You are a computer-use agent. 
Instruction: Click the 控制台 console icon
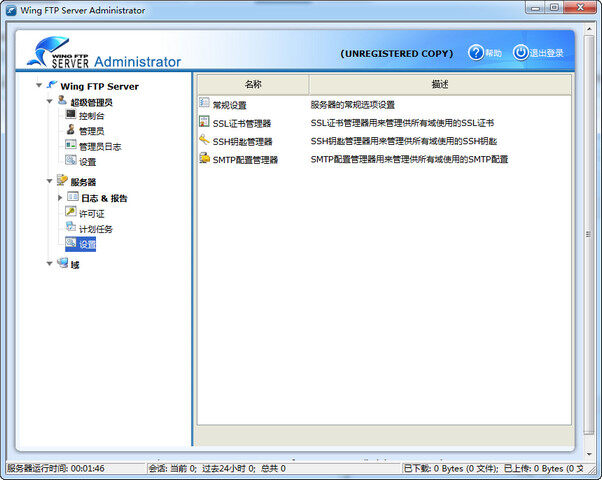tap(71, 114)
